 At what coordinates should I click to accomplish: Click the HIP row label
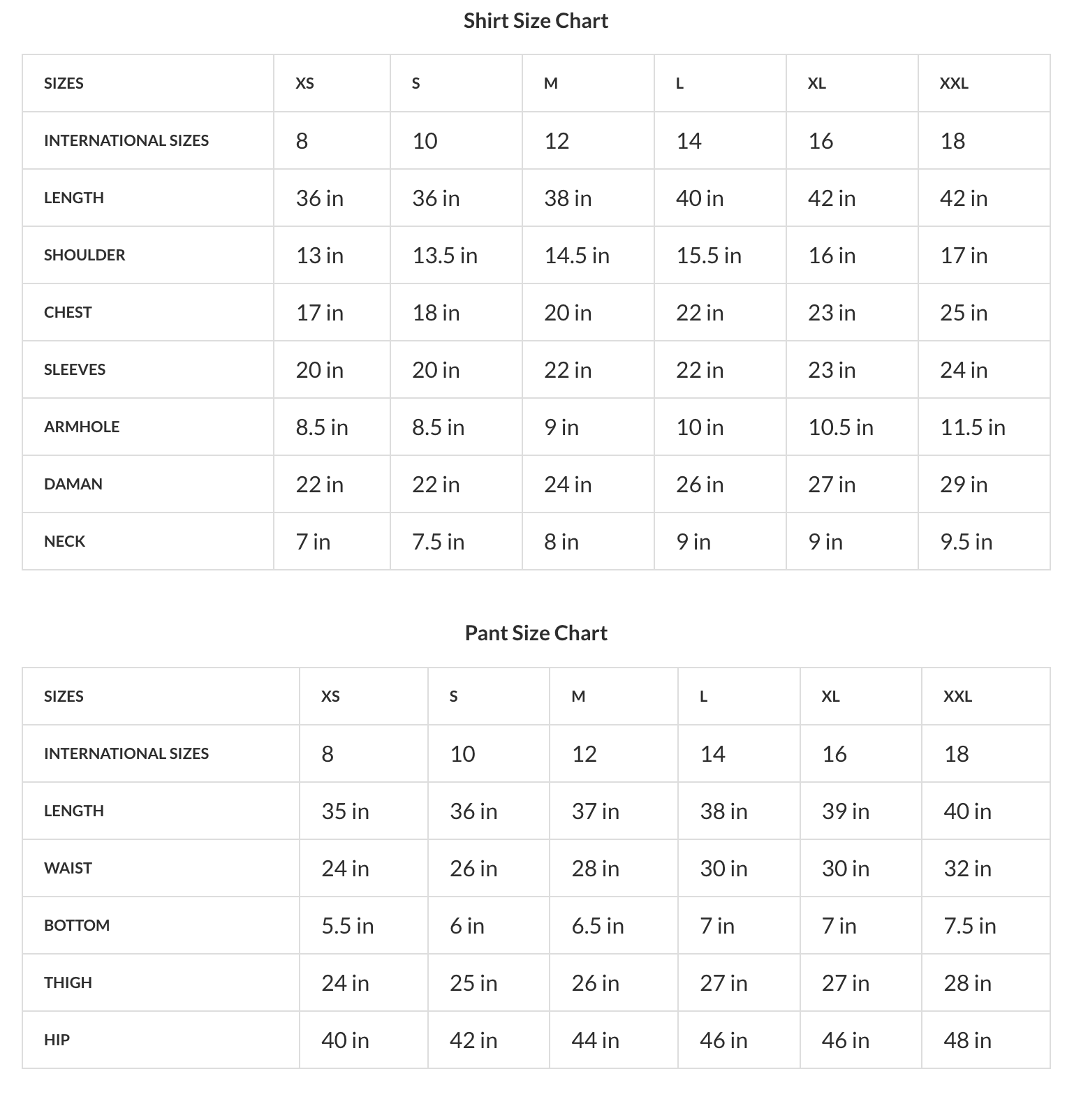pos(57,1040)
